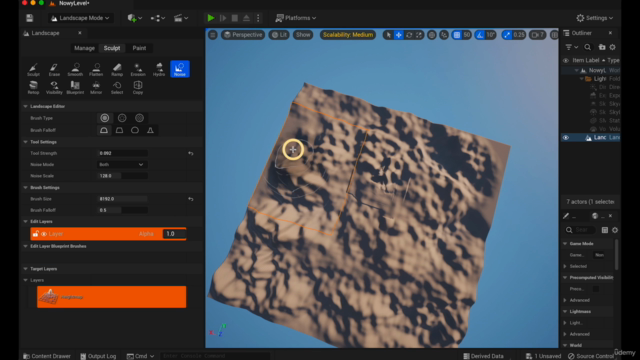Activate the rotate gizmo tool
This screenshot has width=640, height=360.
[x=409, y=35]
